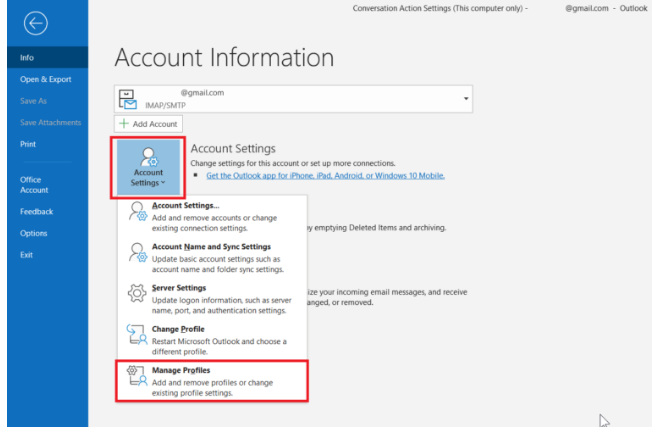Click the Account Settings section heading text

(233, 148)
